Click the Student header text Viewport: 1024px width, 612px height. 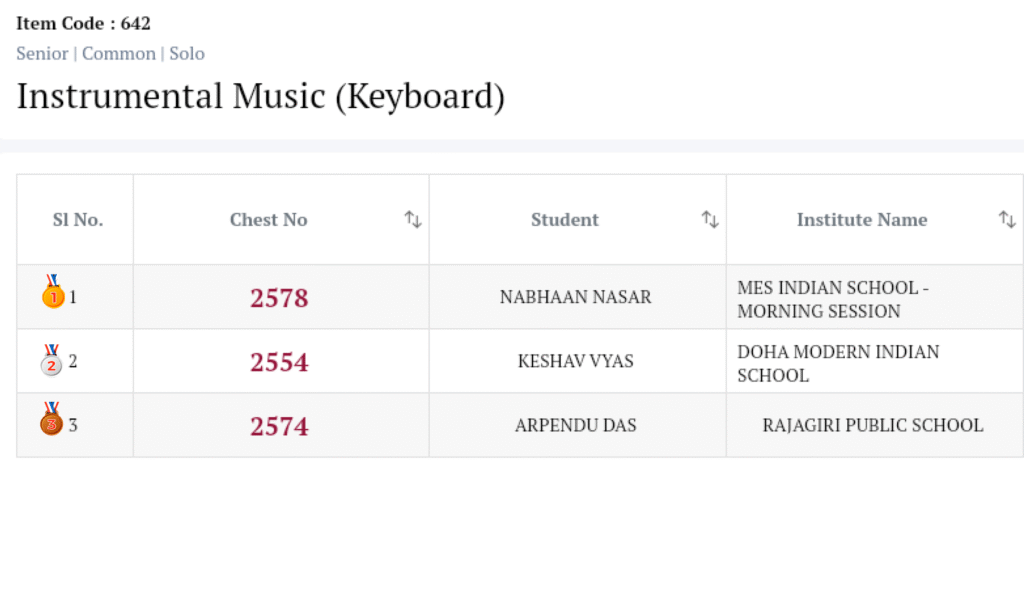(x=565, y=220)
